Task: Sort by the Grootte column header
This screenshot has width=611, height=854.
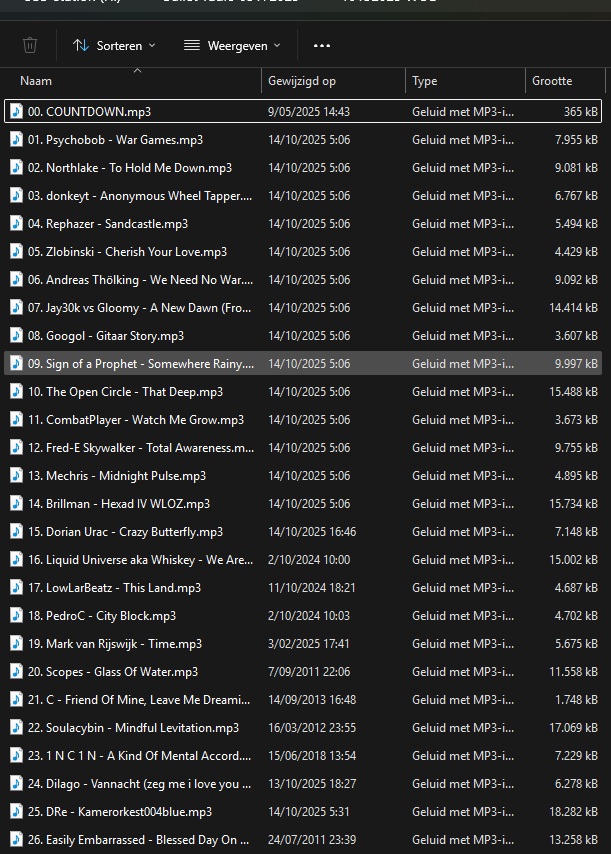Action: pyautogui.click(x=552, y=81)
